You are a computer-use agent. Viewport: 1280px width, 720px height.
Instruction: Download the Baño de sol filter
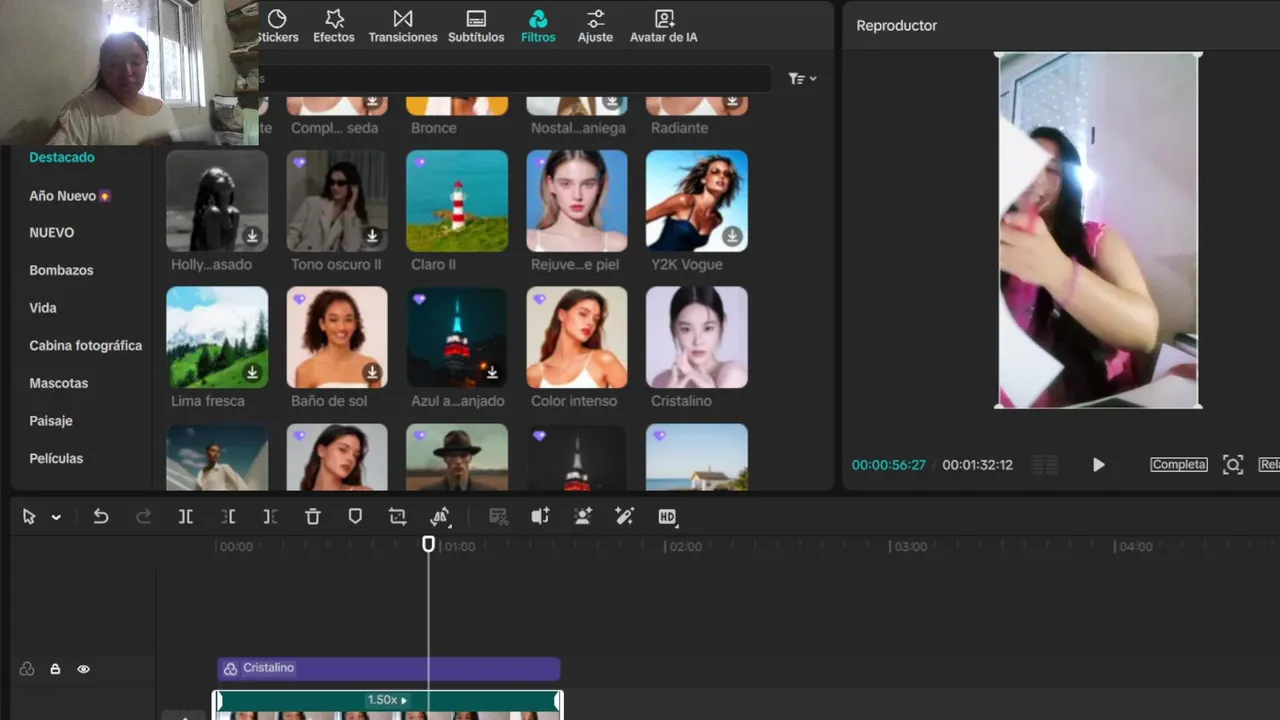point(372,372)
